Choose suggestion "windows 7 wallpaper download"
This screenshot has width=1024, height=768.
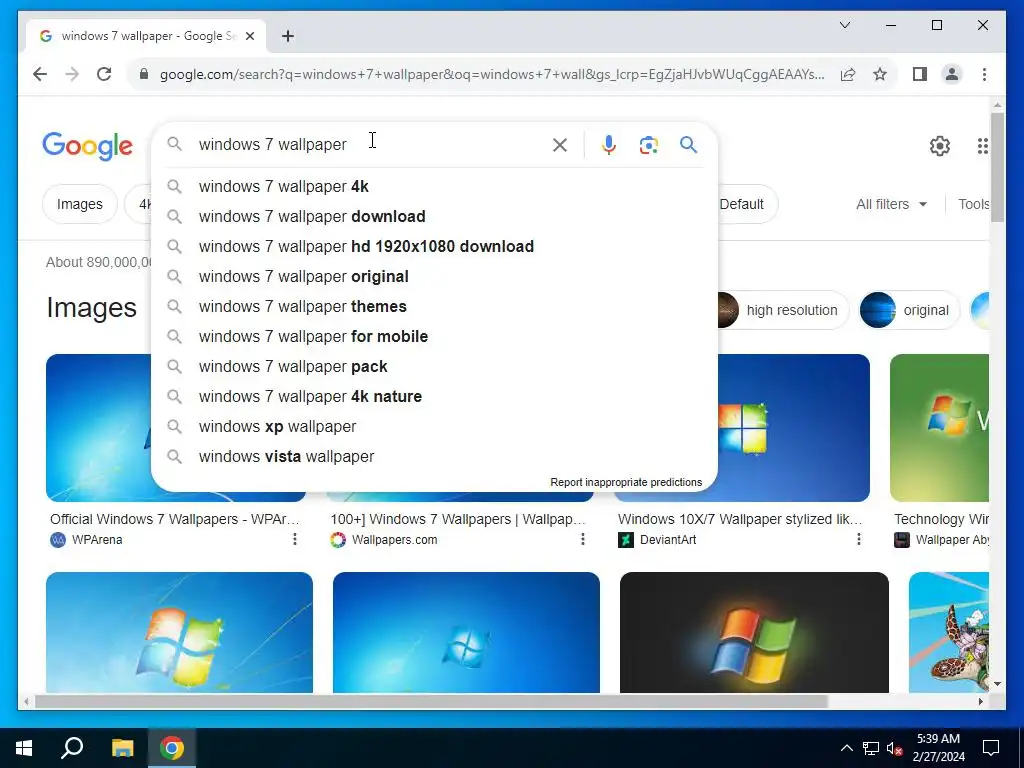[434, 217]
